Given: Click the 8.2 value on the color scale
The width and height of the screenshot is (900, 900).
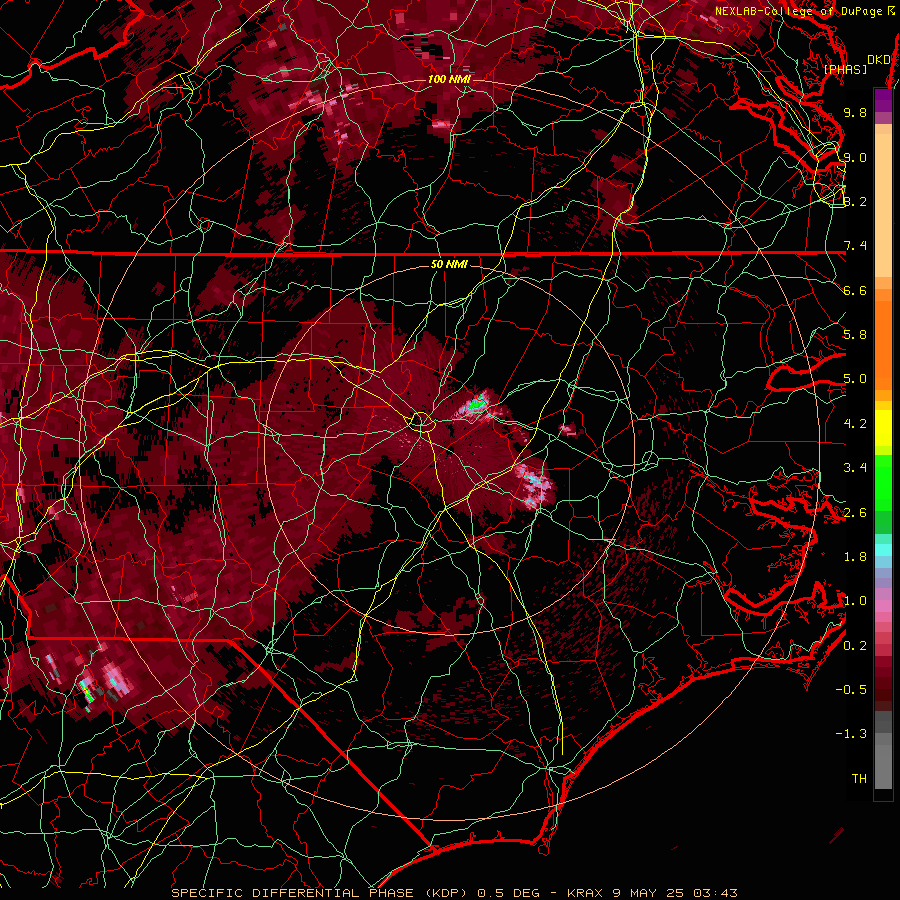Looking at the screenshot, I should coord(855,201).
